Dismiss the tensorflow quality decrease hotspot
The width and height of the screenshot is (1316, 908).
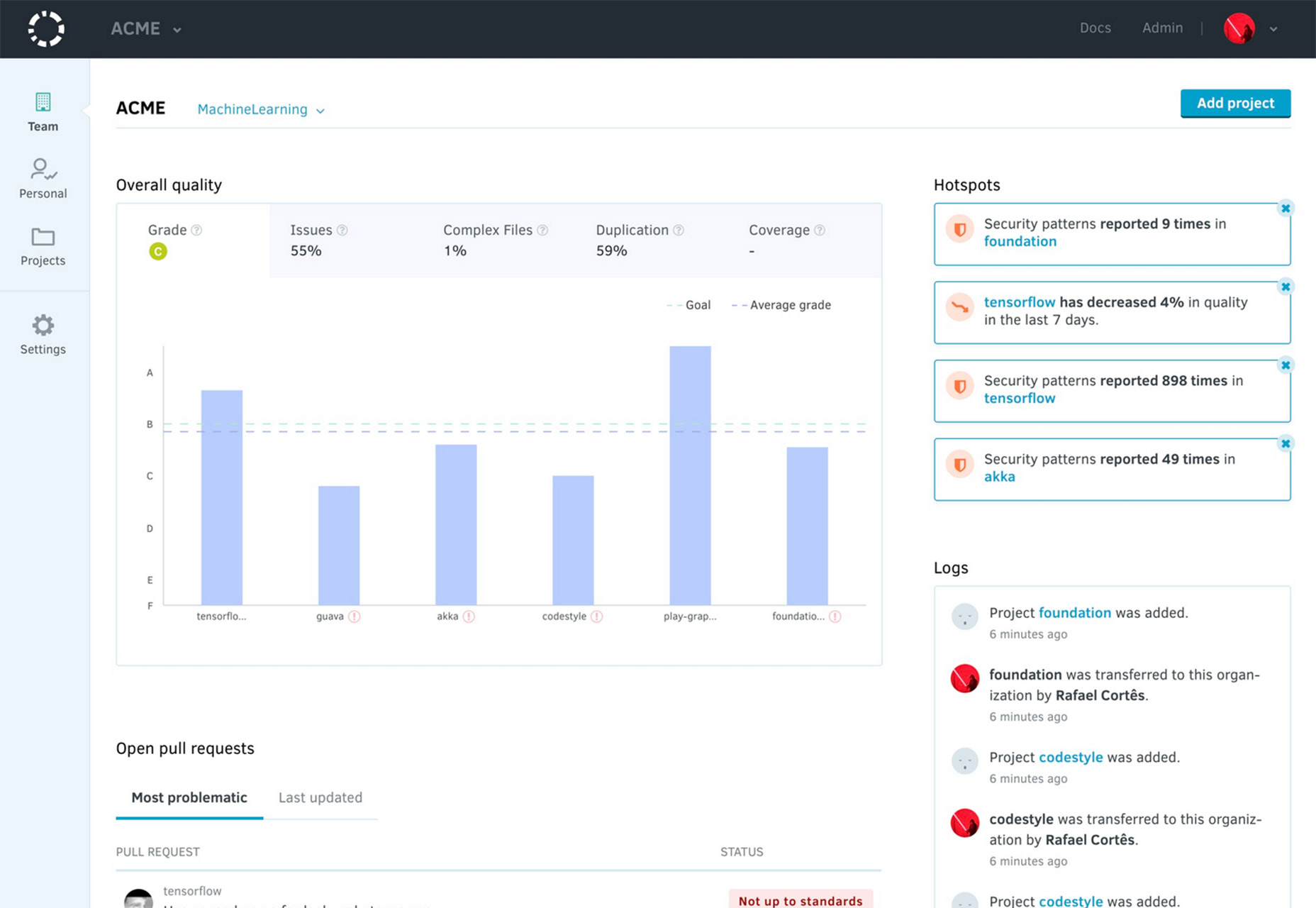pyautogui.click(x=1285, y=287)
